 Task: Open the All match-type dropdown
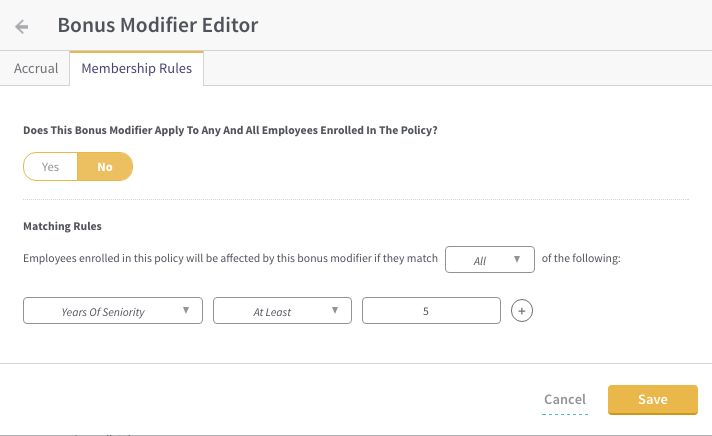coord(490,259)
